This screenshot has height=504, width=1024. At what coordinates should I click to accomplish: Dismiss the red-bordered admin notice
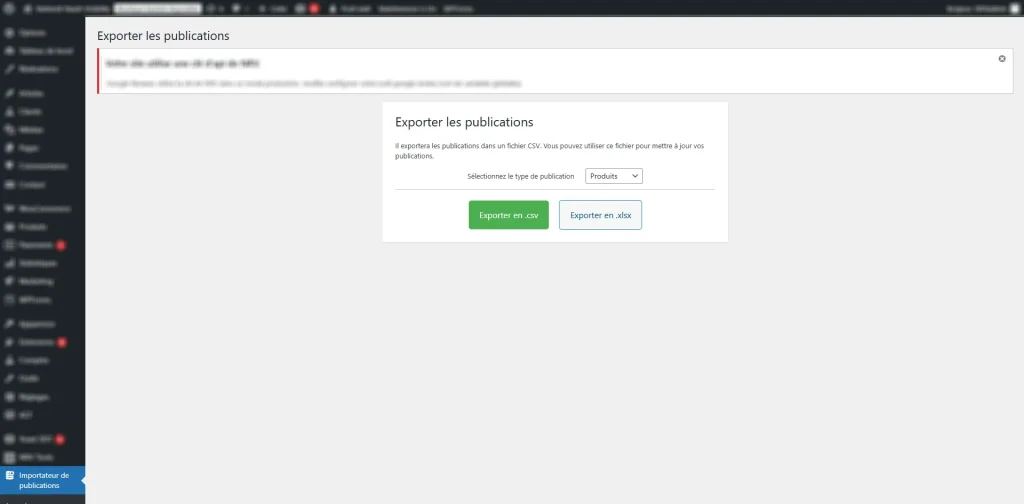(1002, 59)
